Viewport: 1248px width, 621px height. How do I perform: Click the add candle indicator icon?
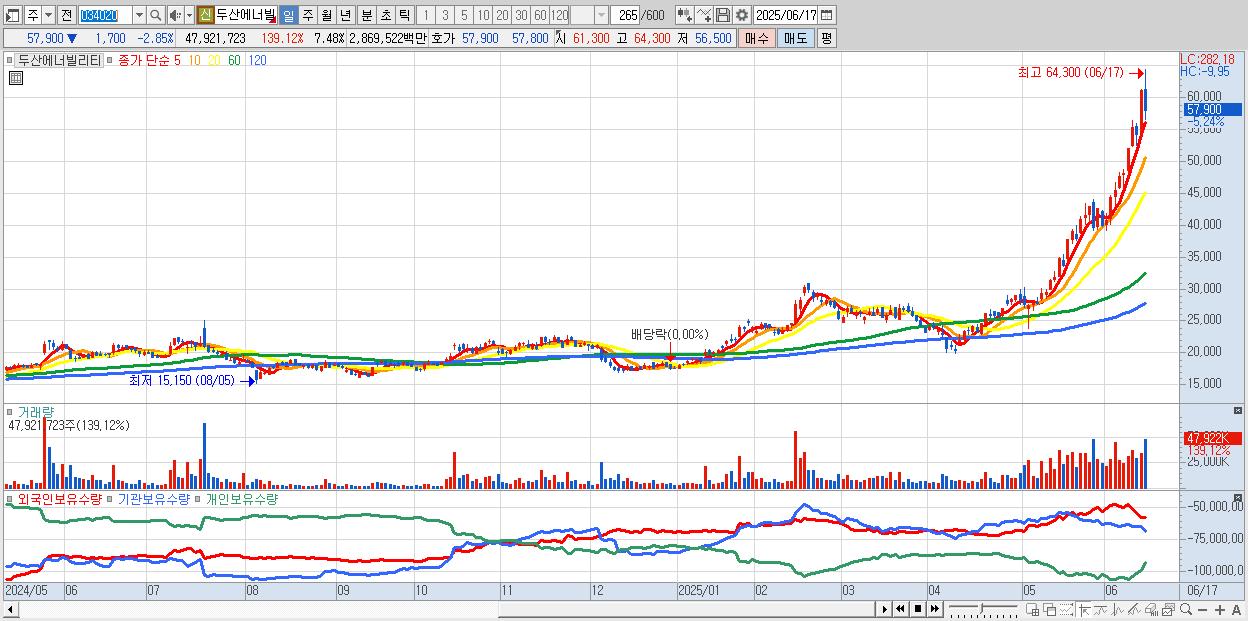[x=685, y=15]
